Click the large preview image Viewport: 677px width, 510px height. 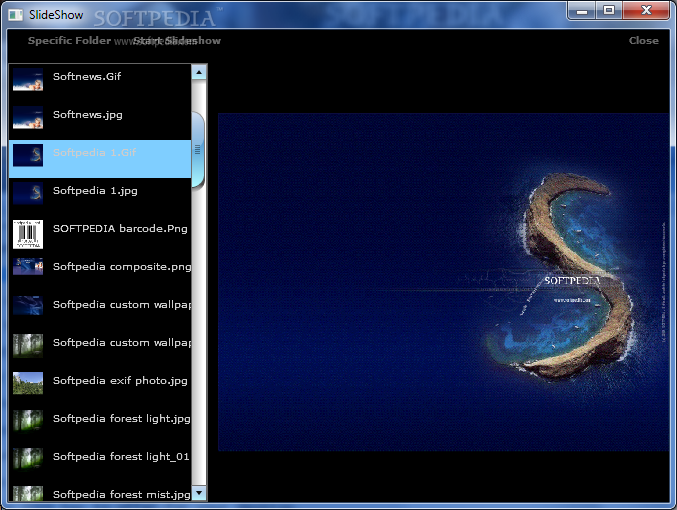click(443, 282)
